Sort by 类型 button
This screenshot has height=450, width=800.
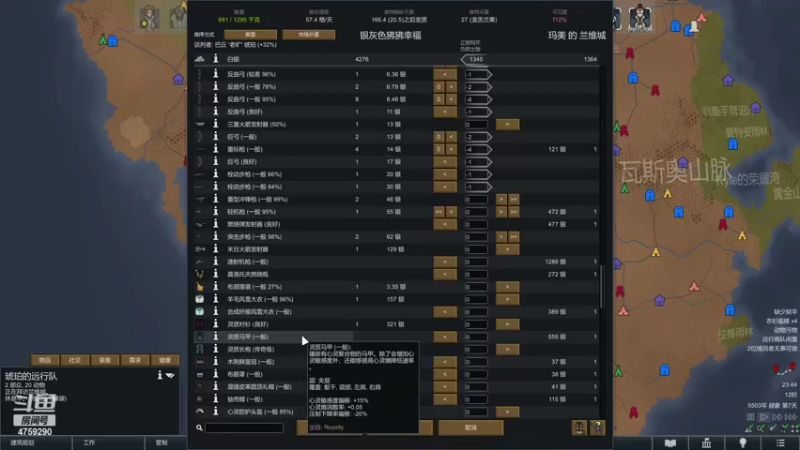point(250,34)
